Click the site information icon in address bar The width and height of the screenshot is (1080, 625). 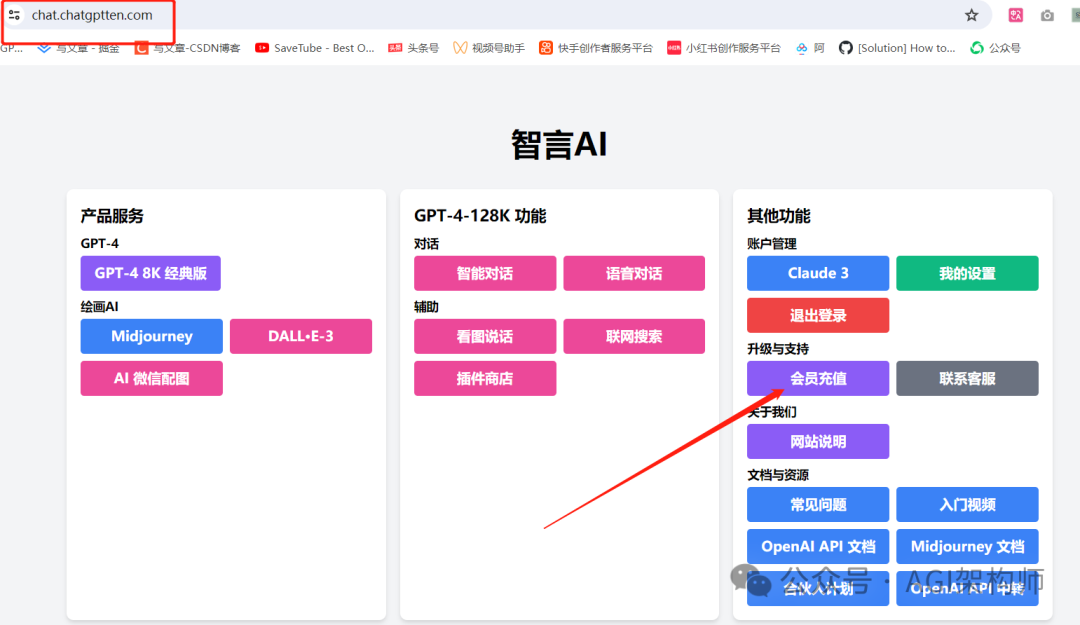click(14, 14)
